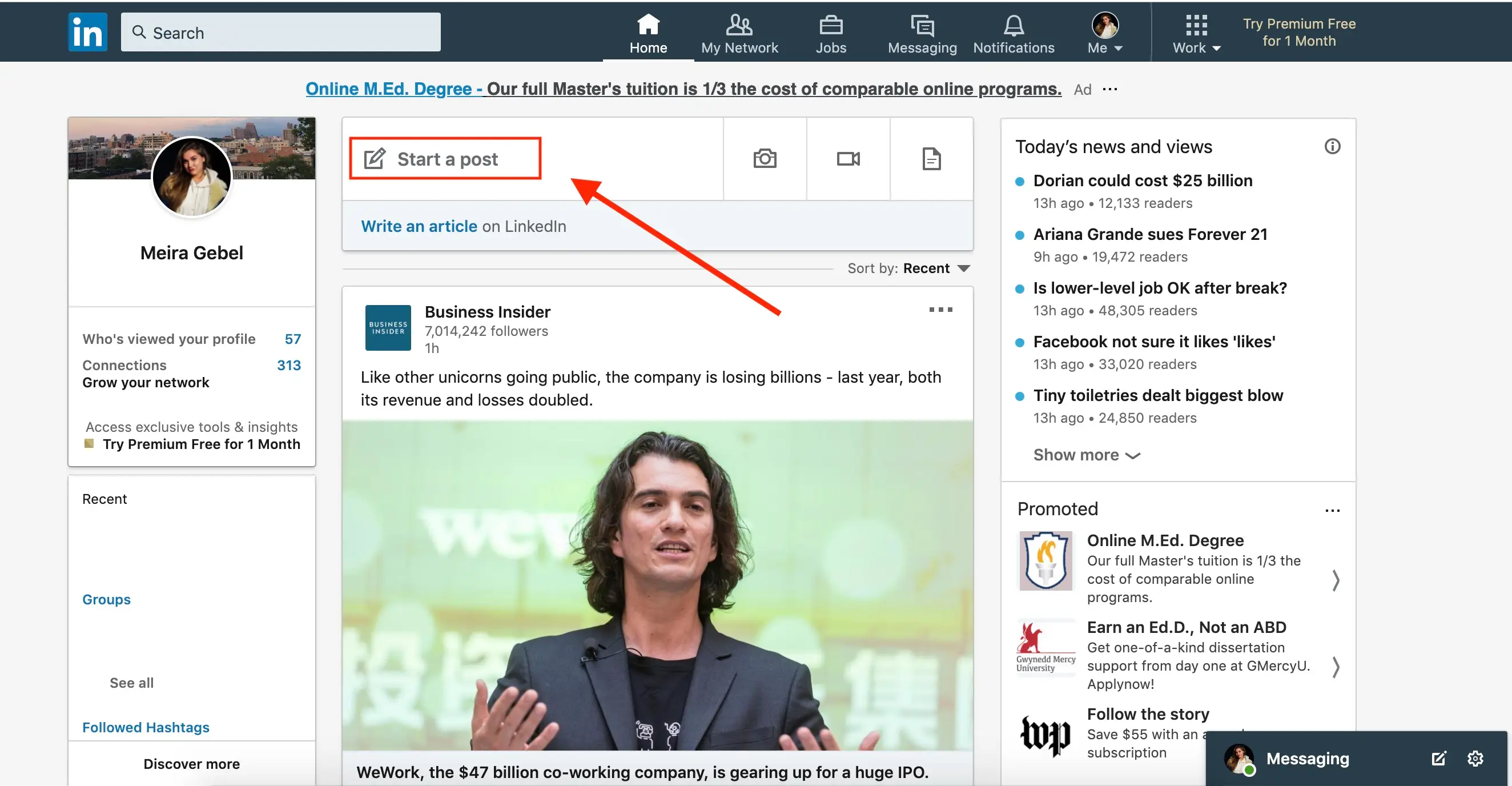The height and width of the screenshot is (786, 1512).
Task: Click the compose message icon in Messaging bar
Action: pyautogui.click(x=1438, y=759)
